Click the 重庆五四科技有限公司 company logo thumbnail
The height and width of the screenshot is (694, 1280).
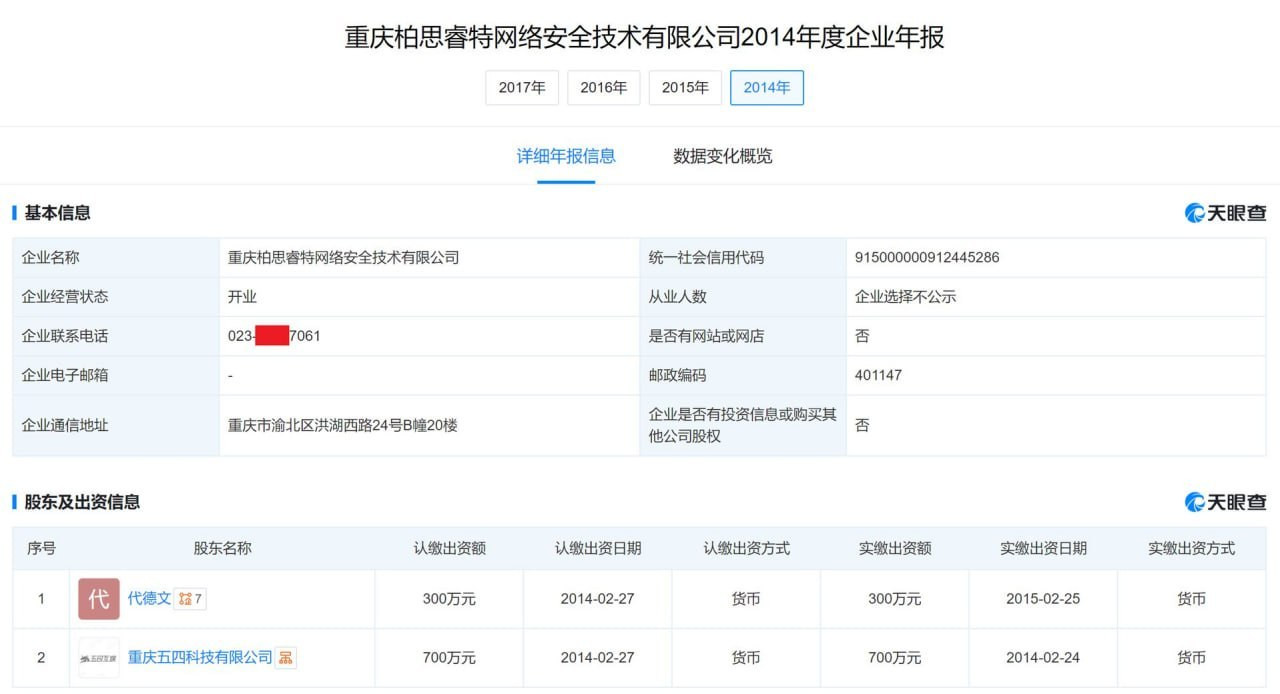[x=99, y=658]
